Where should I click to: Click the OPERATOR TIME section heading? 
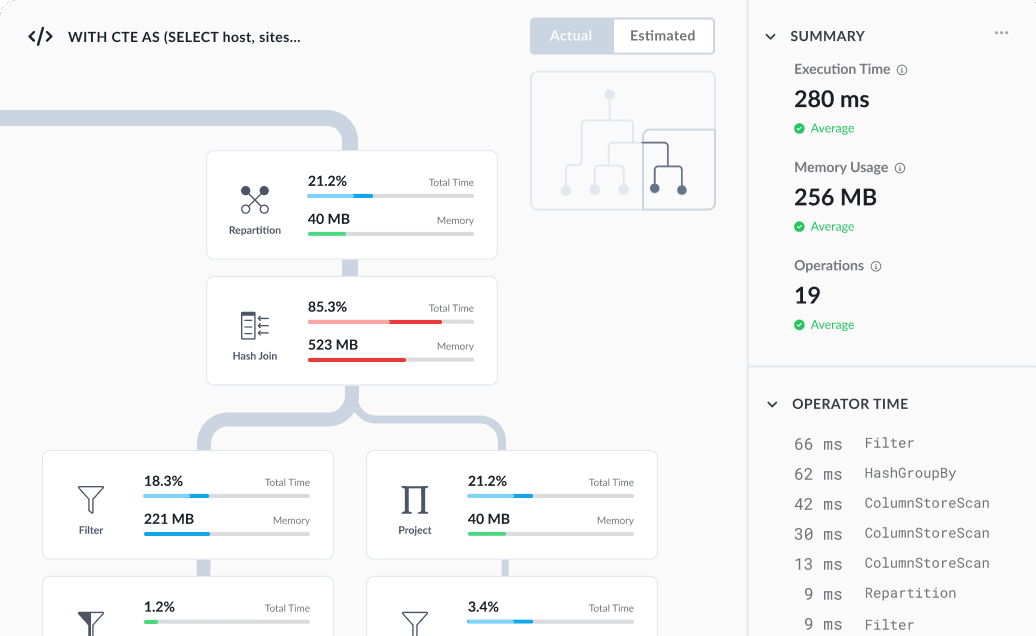[x=850, y=404]
